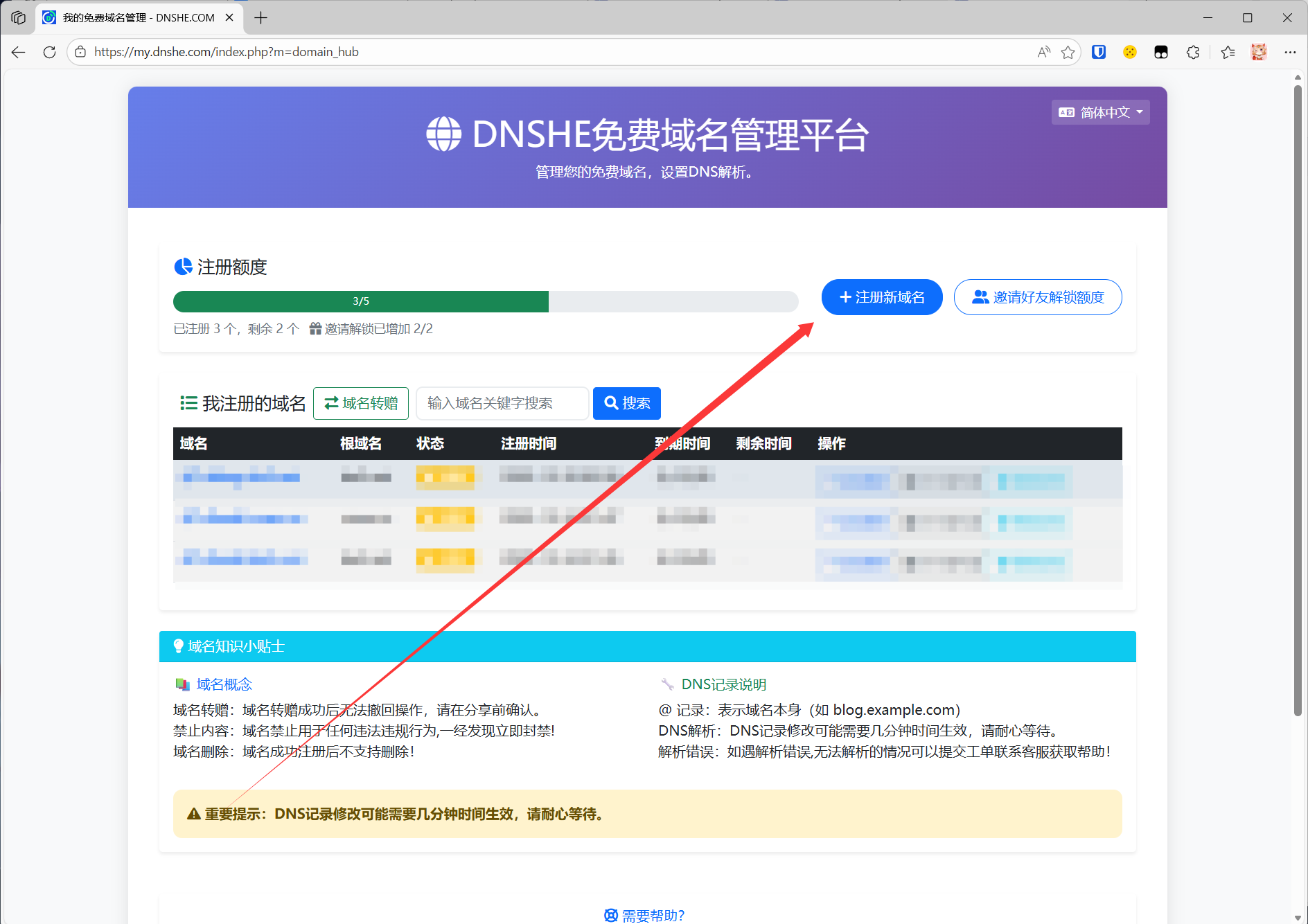Click the 注册新域名 button
This screenshot has height=924, width=1308.
point(881,297)
